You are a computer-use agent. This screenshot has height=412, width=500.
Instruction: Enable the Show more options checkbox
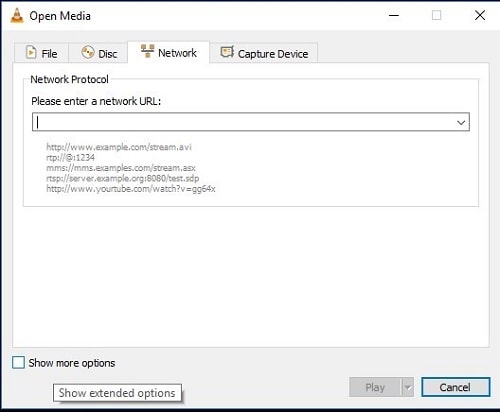coord(18,362)
